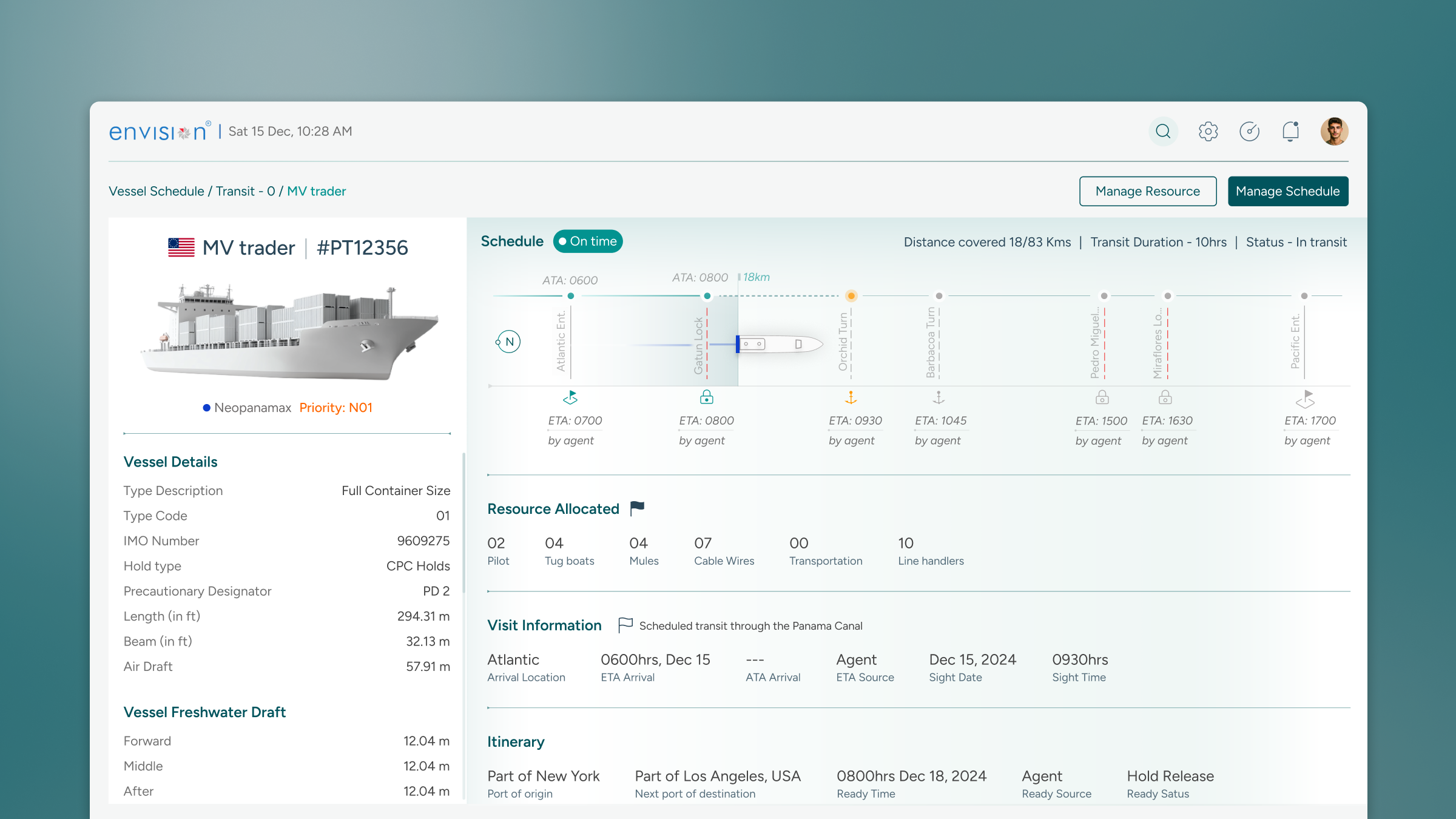Click IMO Number value '9609275'

[423, 541]
